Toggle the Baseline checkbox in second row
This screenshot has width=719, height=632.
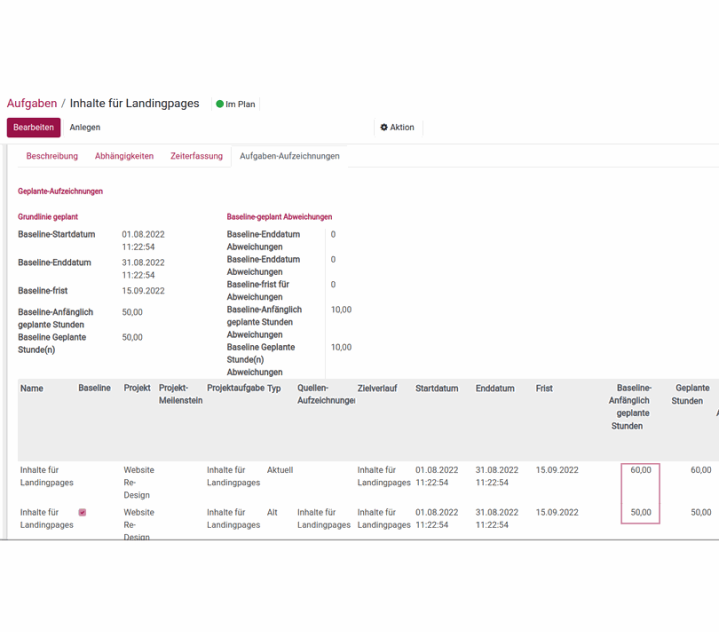tap(82, 512)
